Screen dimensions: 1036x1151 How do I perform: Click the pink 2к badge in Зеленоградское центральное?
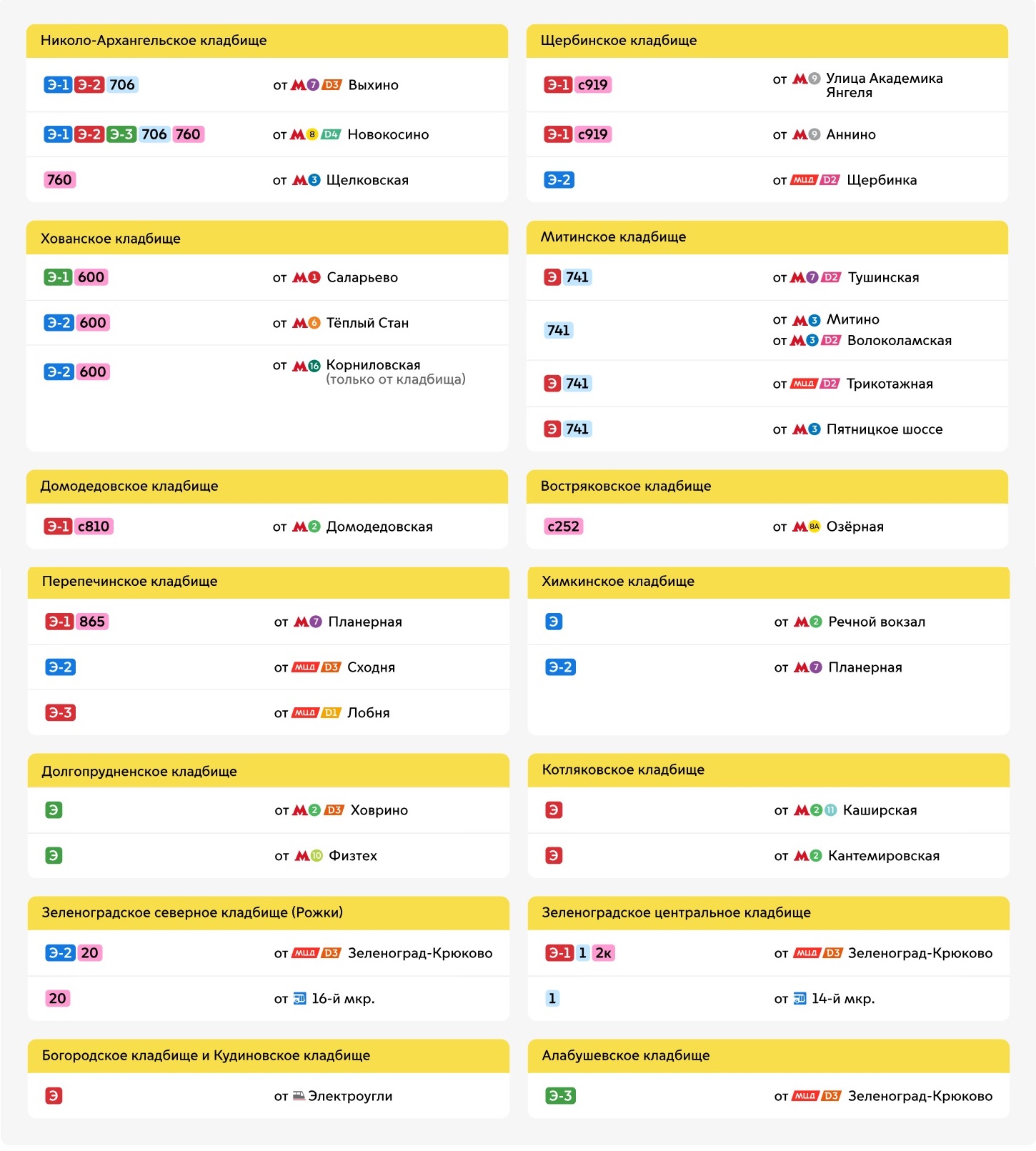(x=604, y=953)
